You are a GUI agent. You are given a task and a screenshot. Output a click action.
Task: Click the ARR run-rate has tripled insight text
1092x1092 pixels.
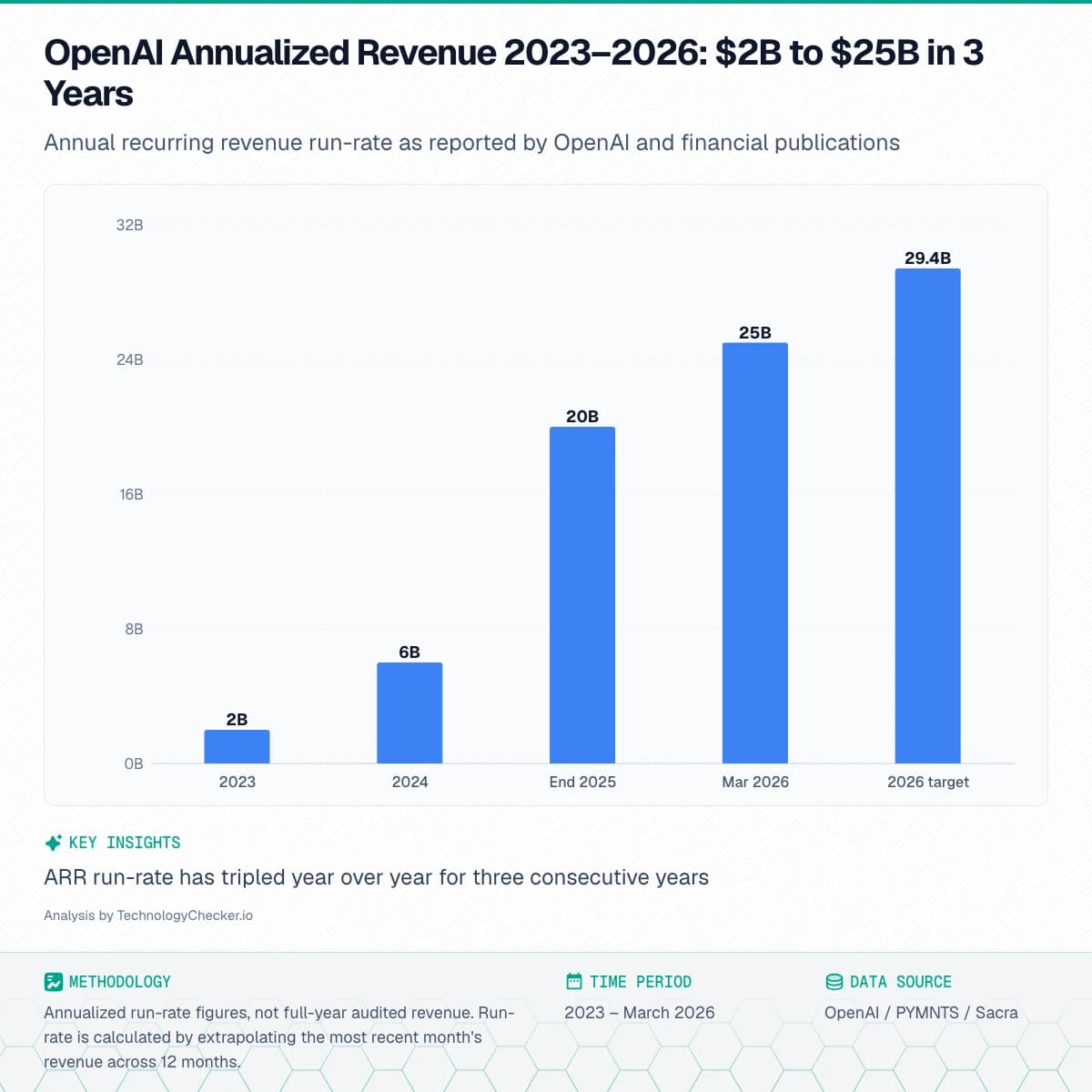click(376, 877)
